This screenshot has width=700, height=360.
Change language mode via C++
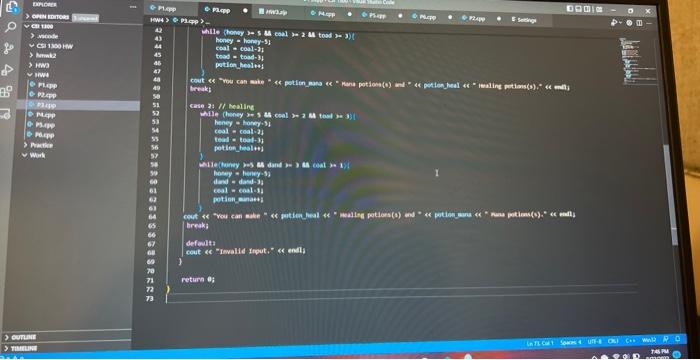(630, 341)
